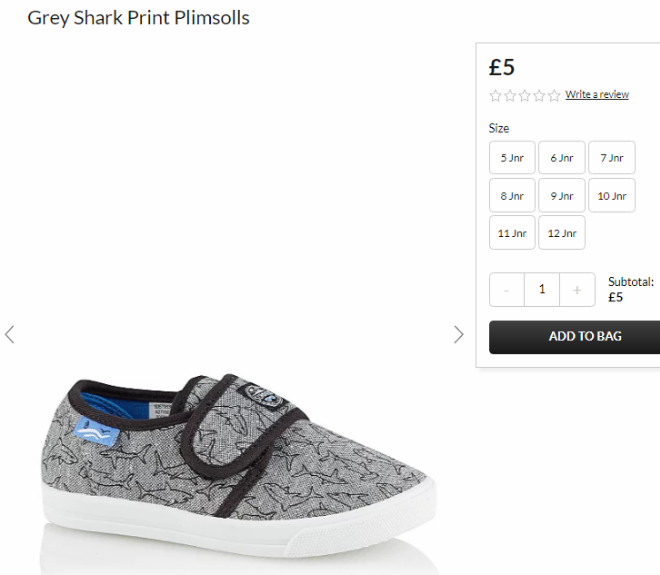Give a three star rating

(x=525, y=96)
